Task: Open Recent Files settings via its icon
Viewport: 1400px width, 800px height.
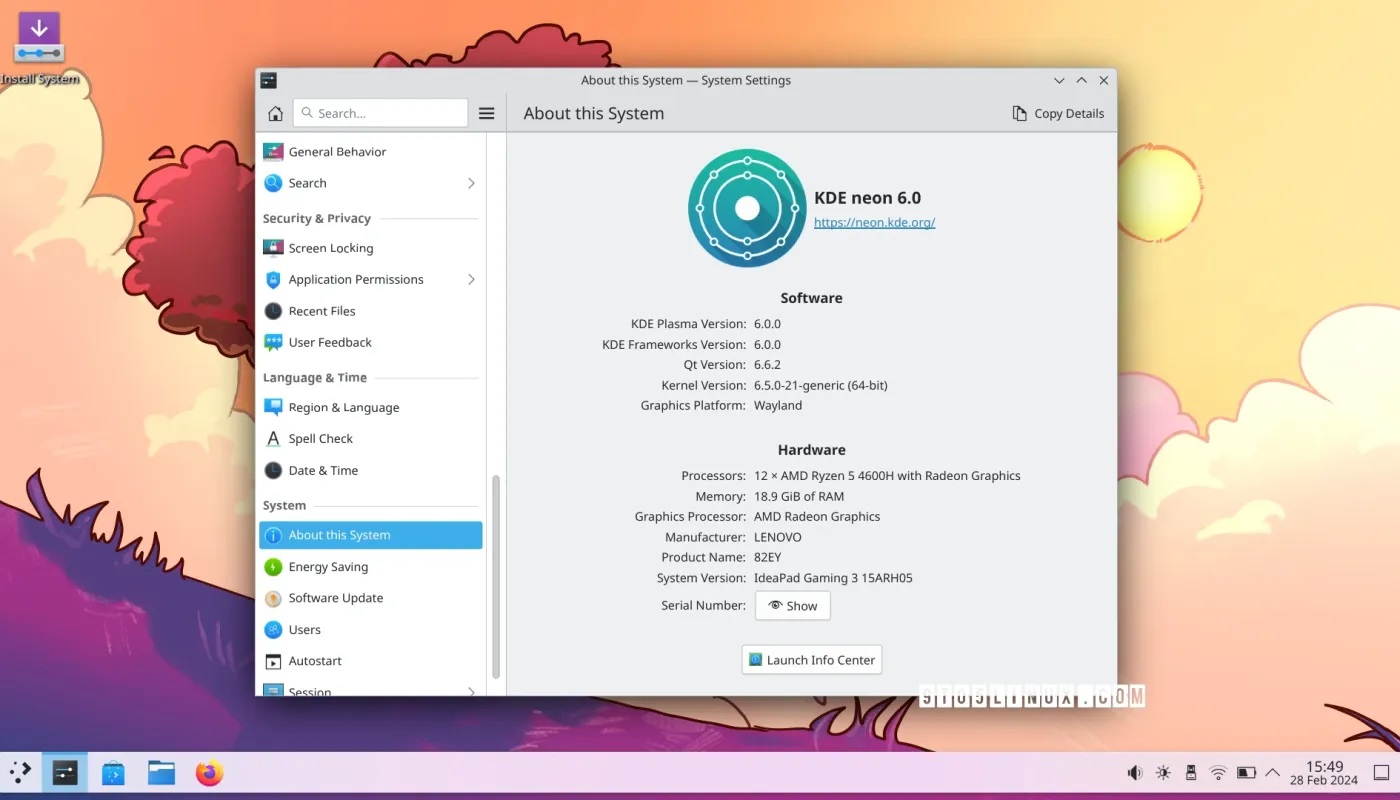Action: coord(273,311)
